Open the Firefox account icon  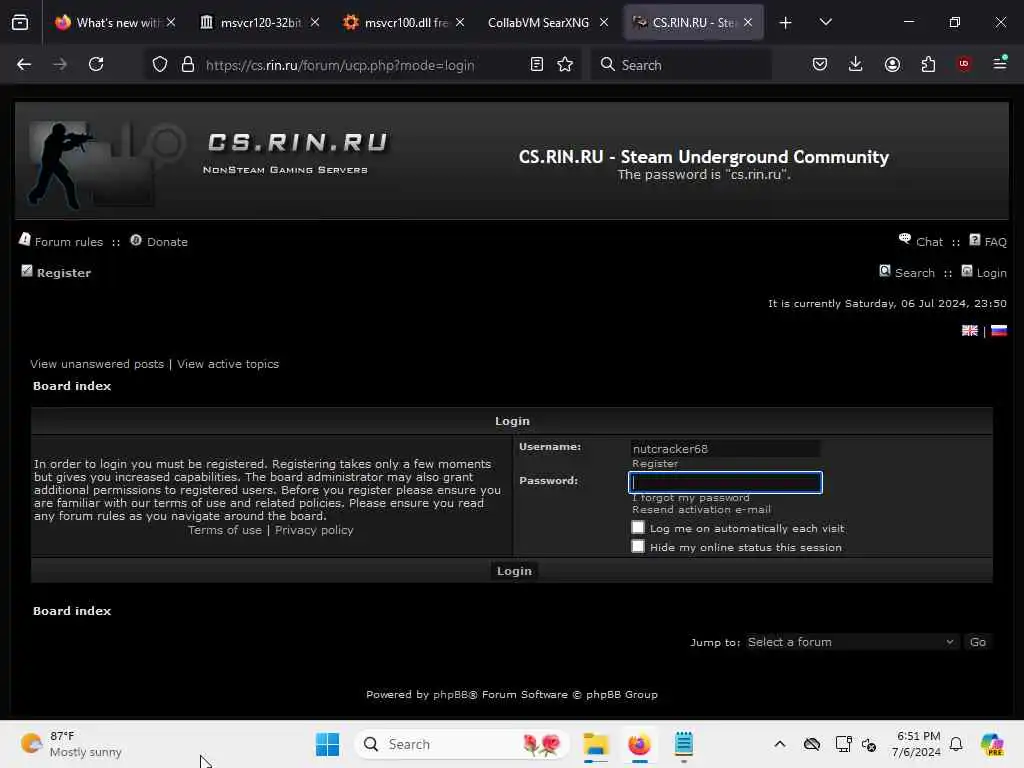(892, 64)
